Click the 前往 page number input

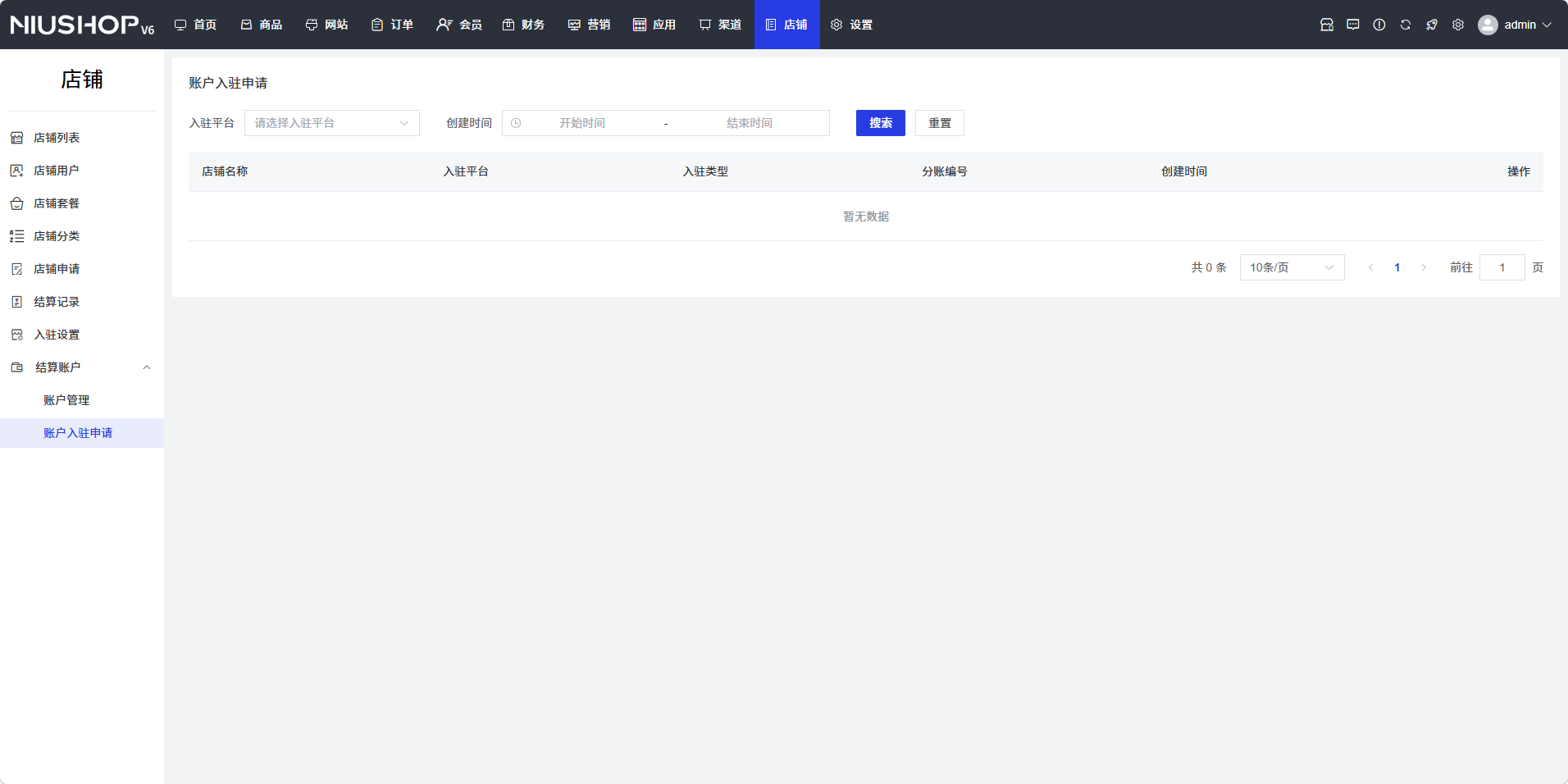[1502, 267]
